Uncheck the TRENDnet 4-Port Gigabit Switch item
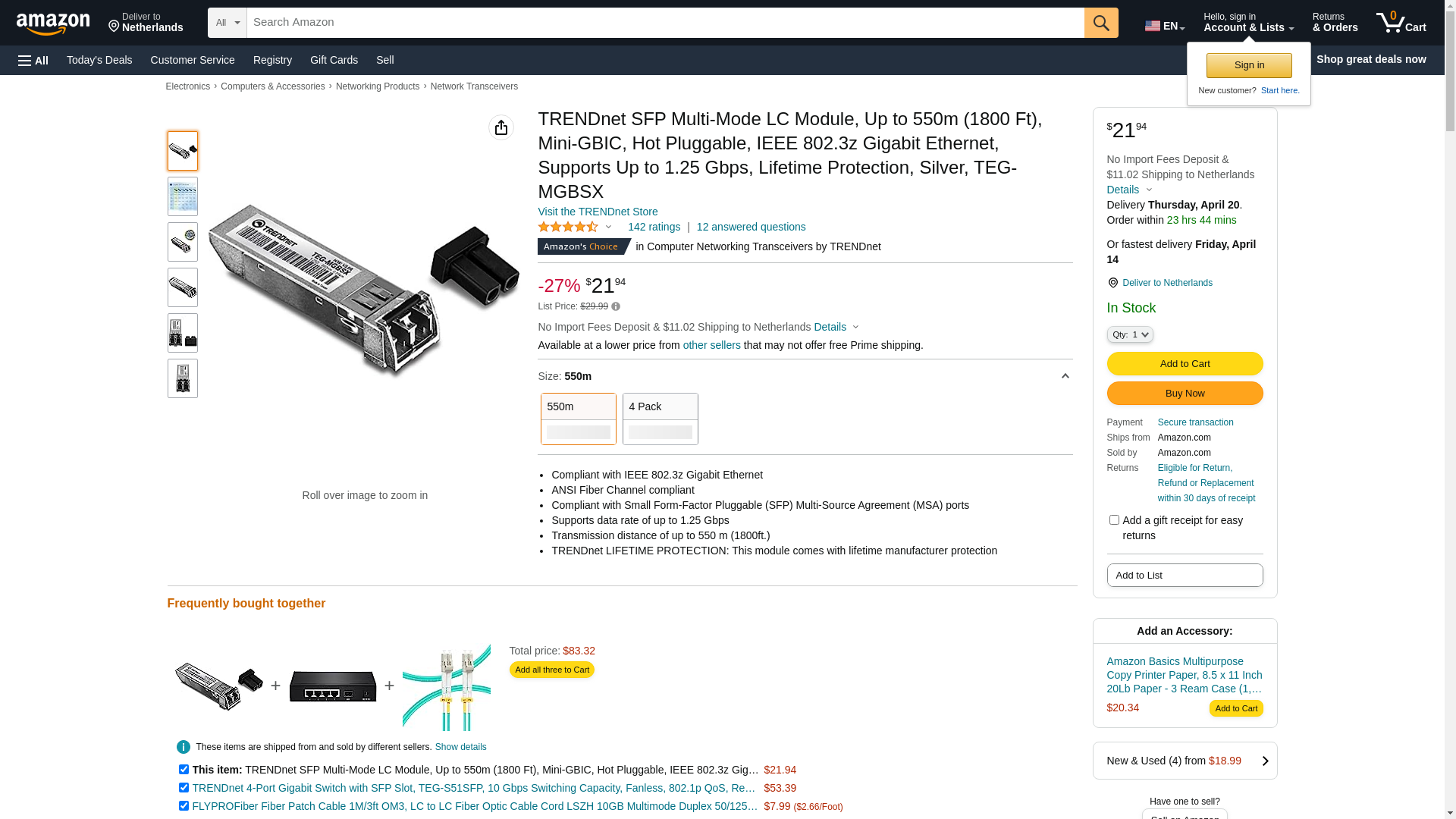Image resolution: width=1456 pixels, height=819 pixels. 184,788
